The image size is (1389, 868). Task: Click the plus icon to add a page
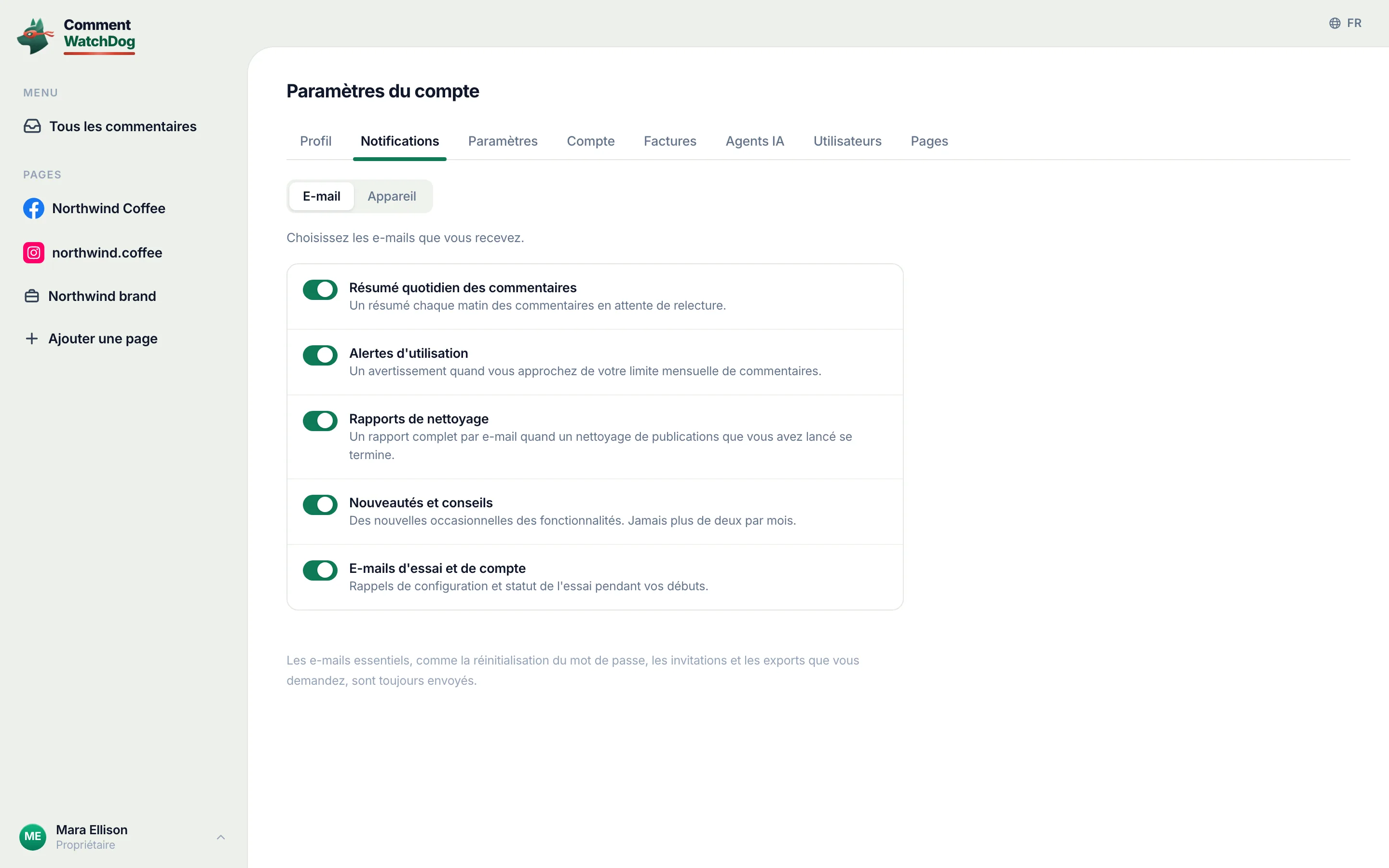click(x=32, y=339)
